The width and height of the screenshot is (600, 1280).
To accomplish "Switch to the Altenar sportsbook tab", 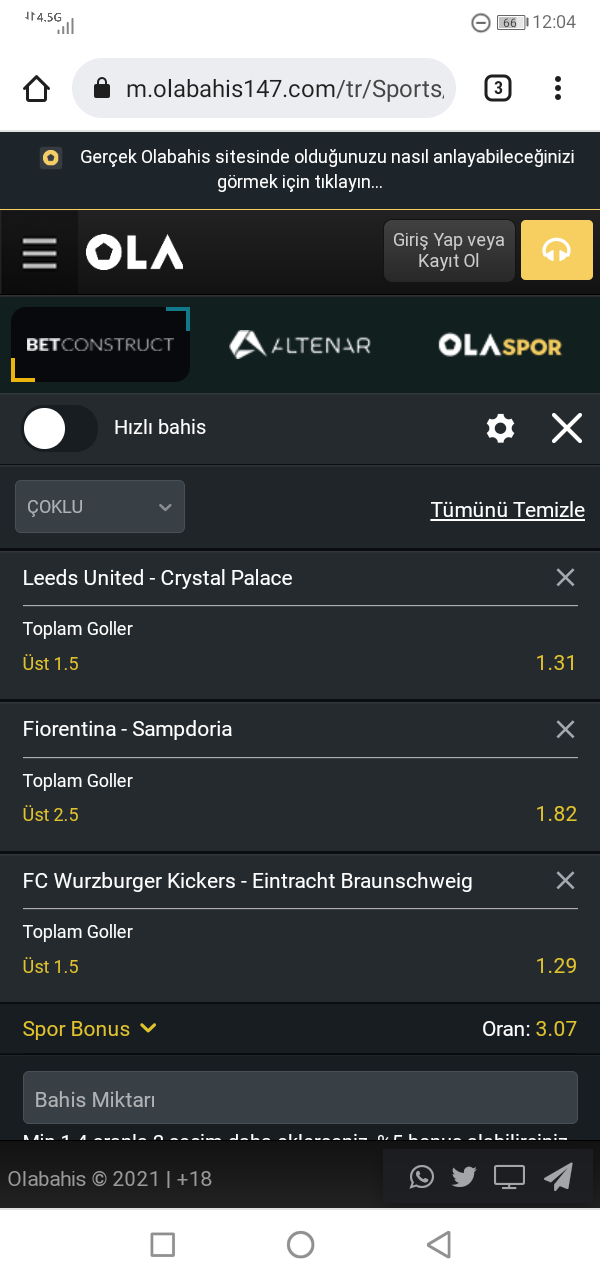I will (300, 345).
